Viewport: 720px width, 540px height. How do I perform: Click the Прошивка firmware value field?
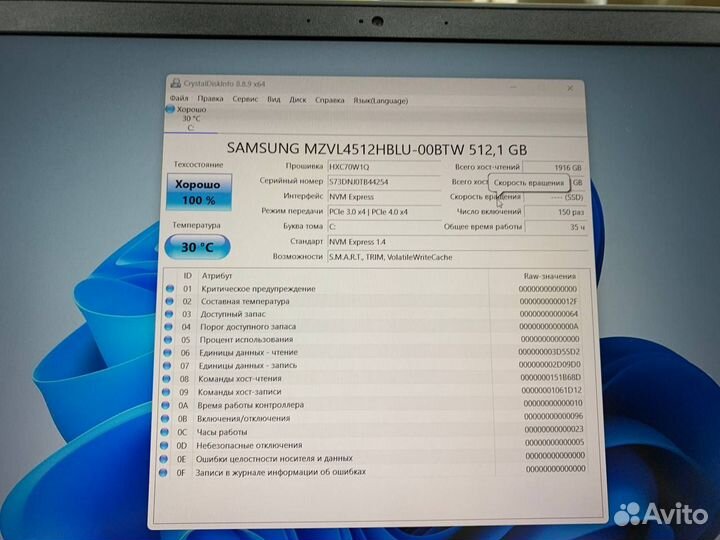[x=384, y=166]
